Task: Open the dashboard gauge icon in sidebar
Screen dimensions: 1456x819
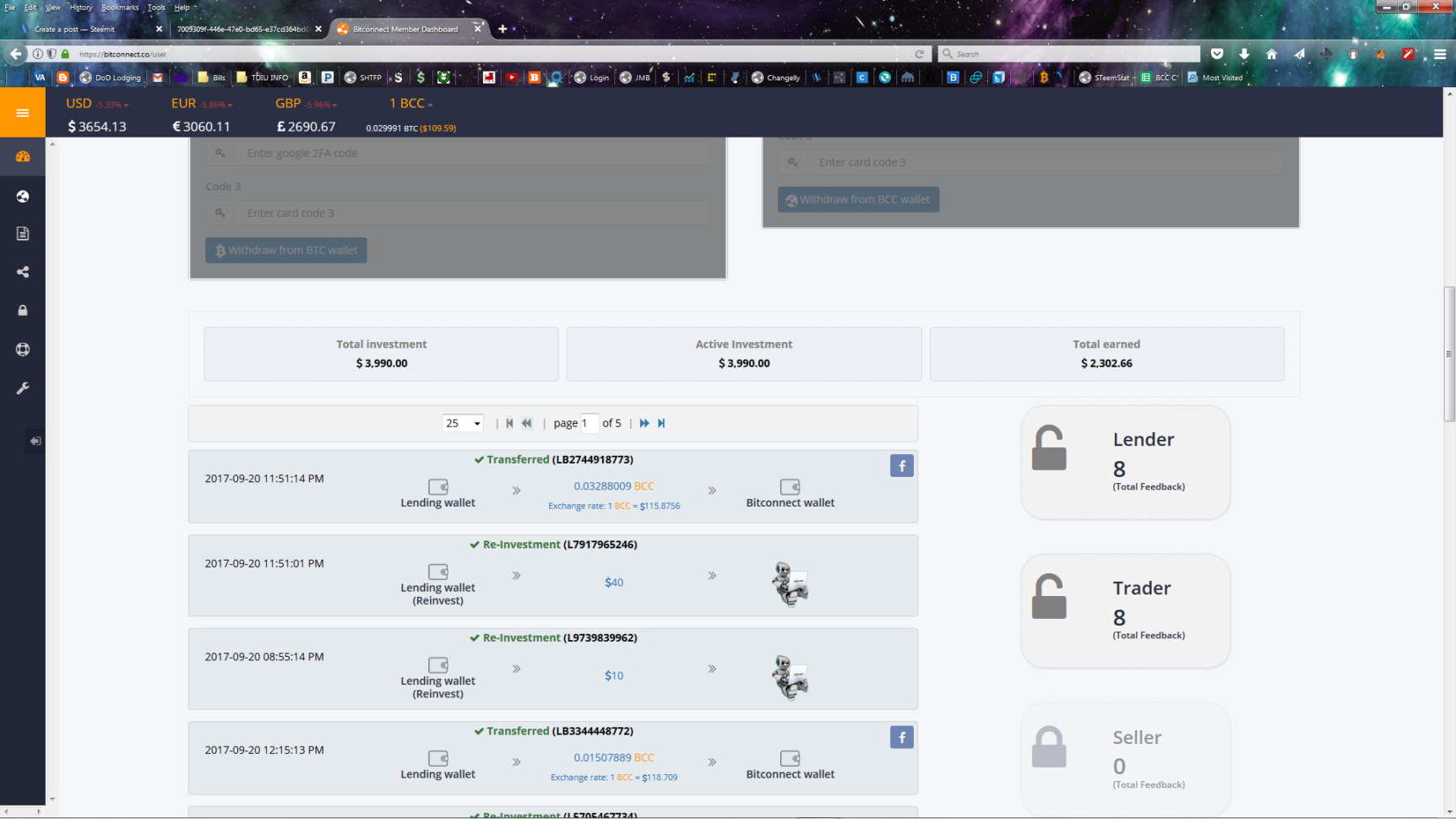Action: [23, 157]
